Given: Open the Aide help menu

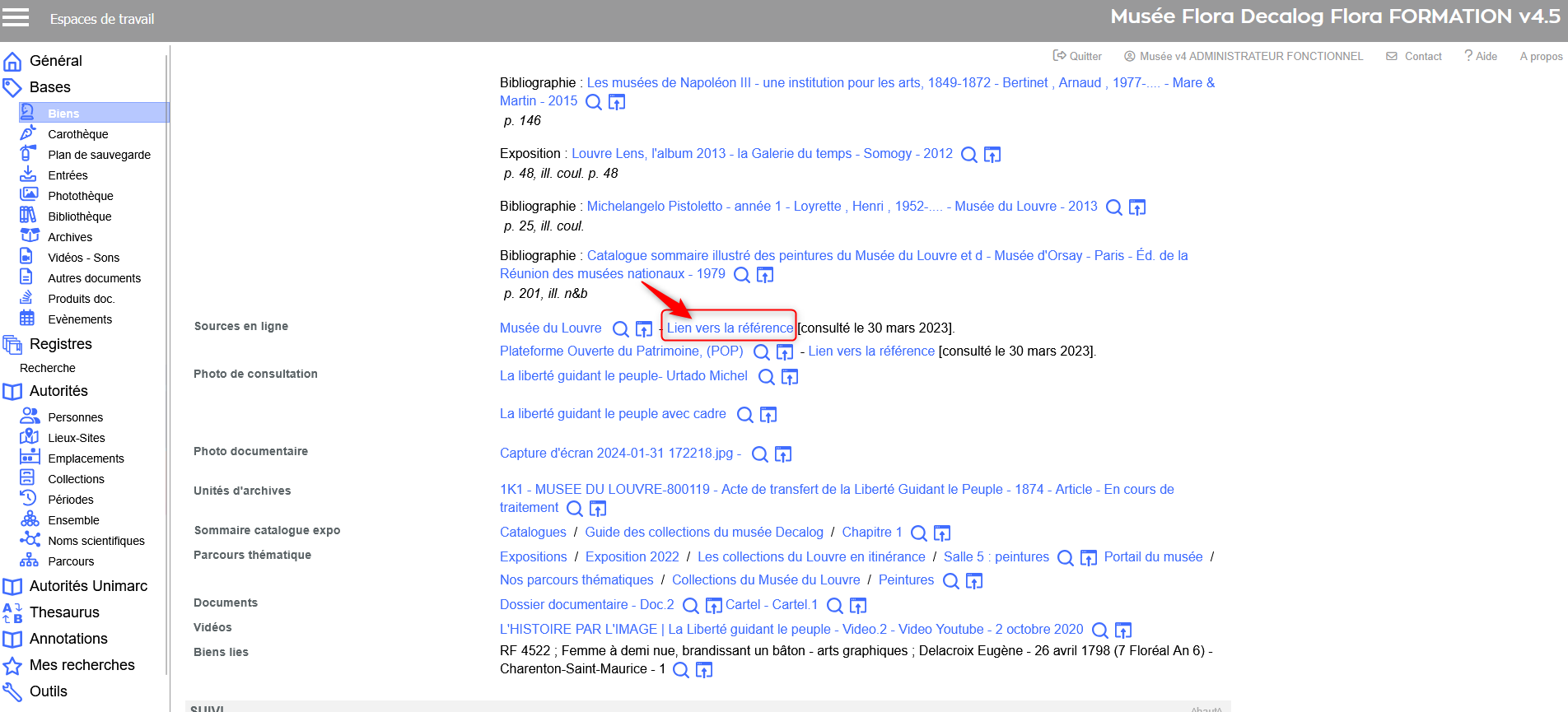Looking at the screenshot, I should (1480, 56).
